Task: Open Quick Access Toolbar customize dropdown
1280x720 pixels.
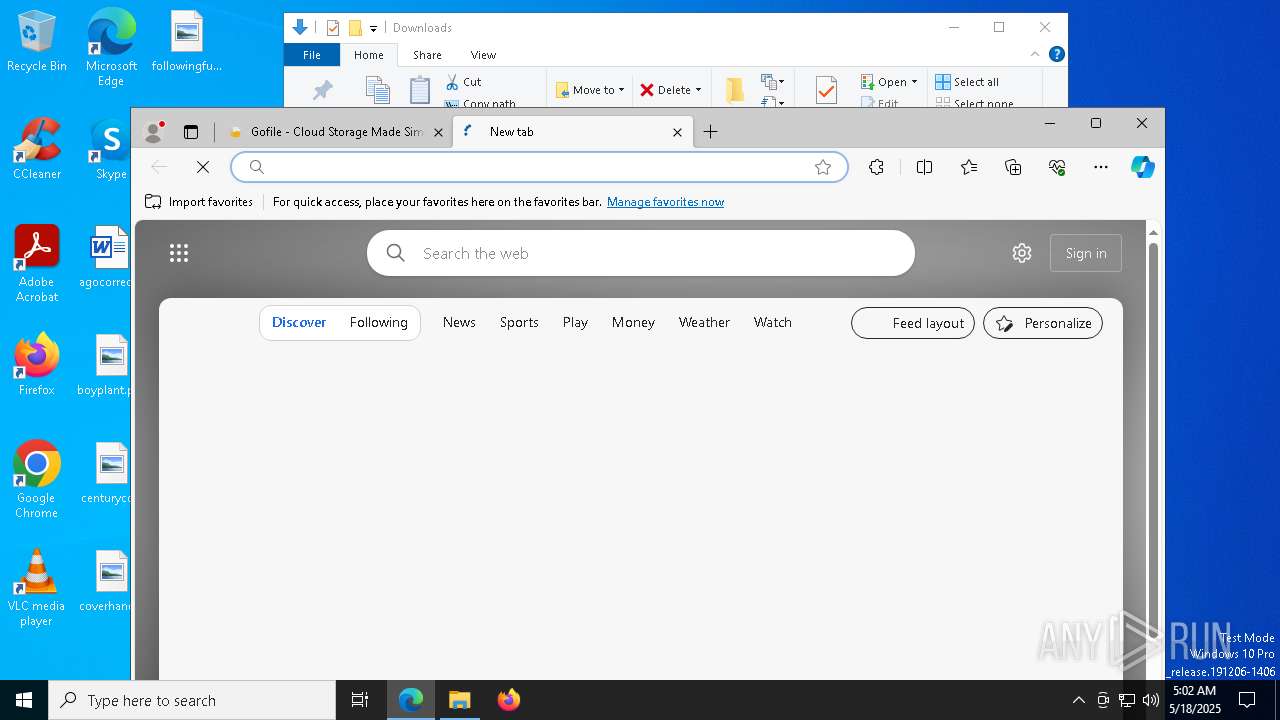Action: 373,28
